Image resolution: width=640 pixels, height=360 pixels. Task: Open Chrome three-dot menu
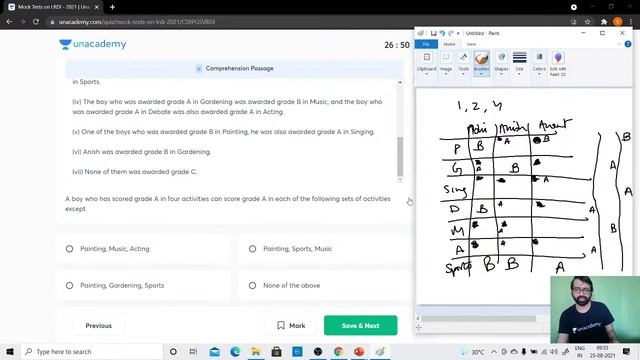click(x=631, y=22)
